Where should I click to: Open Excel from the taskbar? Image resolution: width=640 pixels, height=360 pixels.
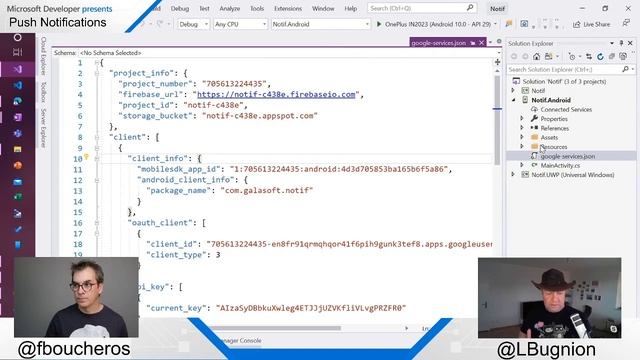(x=18, y=197)
